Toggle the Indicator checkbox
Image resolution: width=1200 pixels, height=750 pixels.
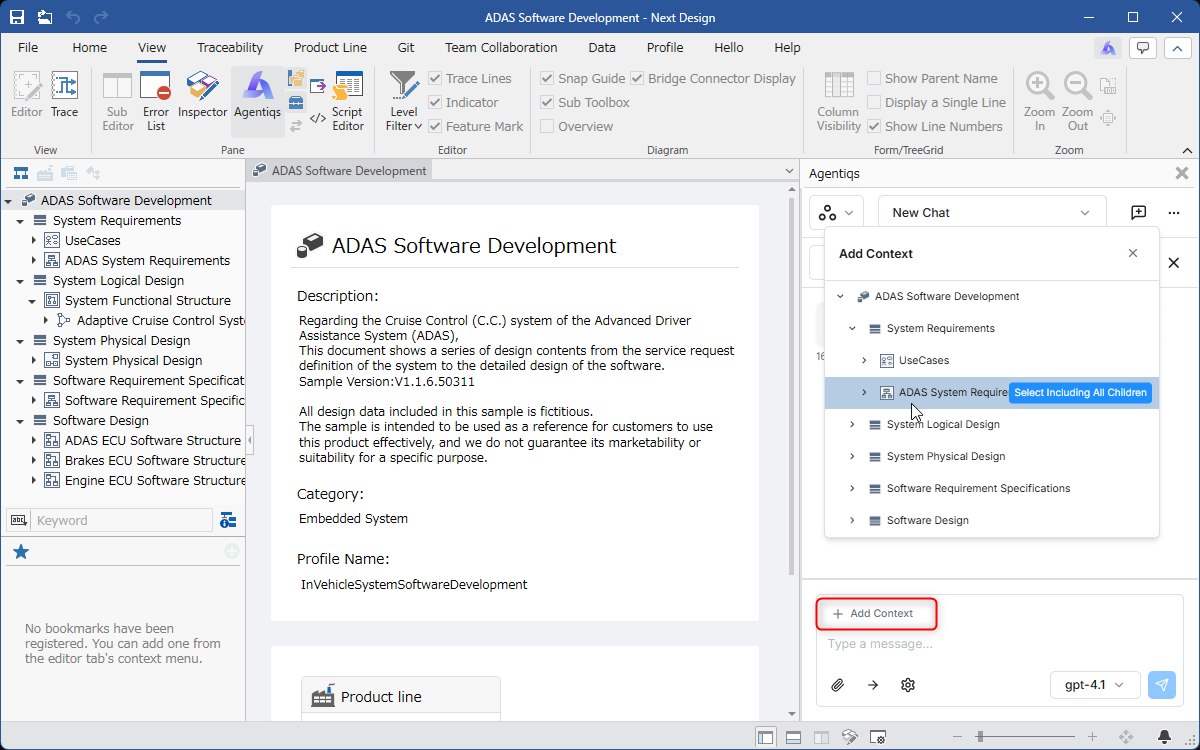click(x=436, y=102)
